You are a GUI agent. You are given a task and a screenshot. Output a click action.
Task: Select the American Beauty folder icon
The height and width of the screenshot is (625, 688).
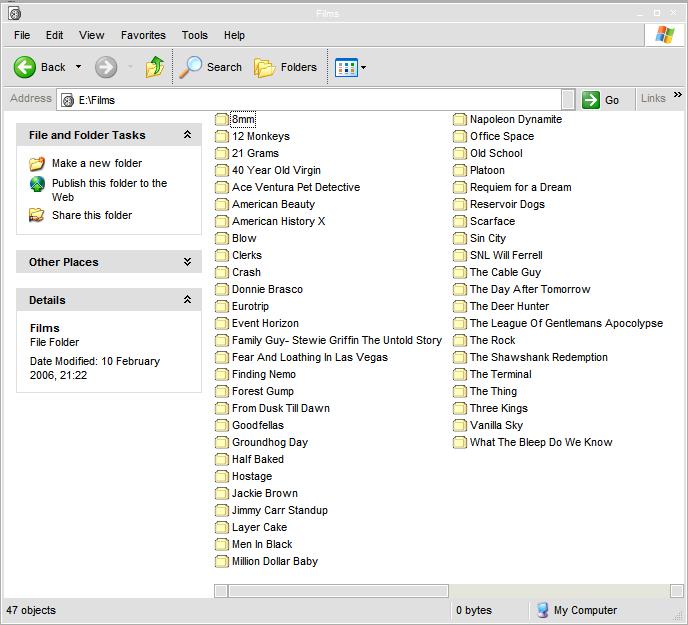click(222, 205)
